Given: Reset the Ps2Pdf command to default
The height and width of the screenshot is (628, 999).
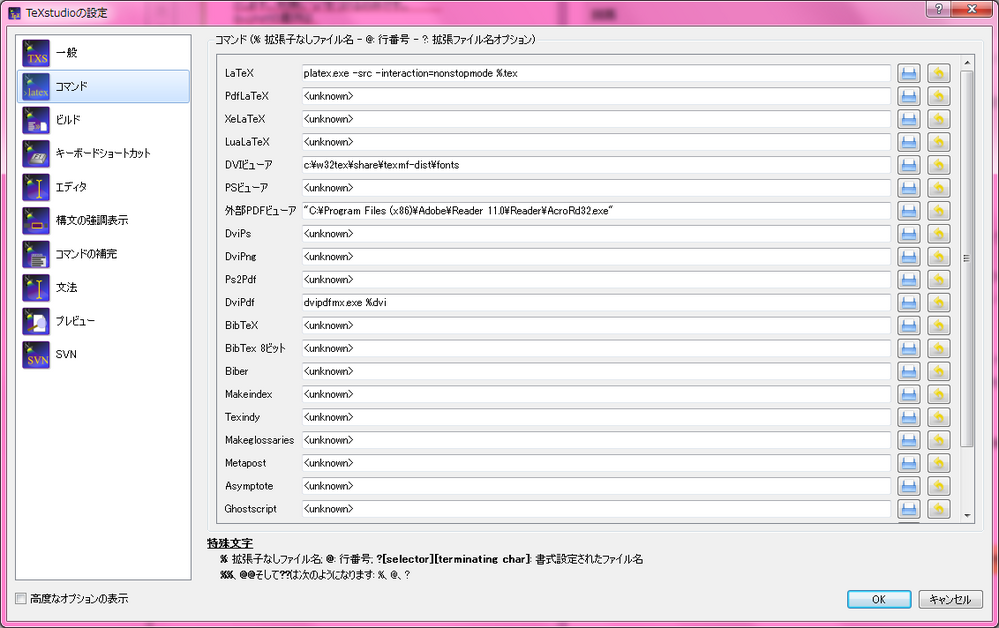Looking at the screenshot, I should (938, 280).
